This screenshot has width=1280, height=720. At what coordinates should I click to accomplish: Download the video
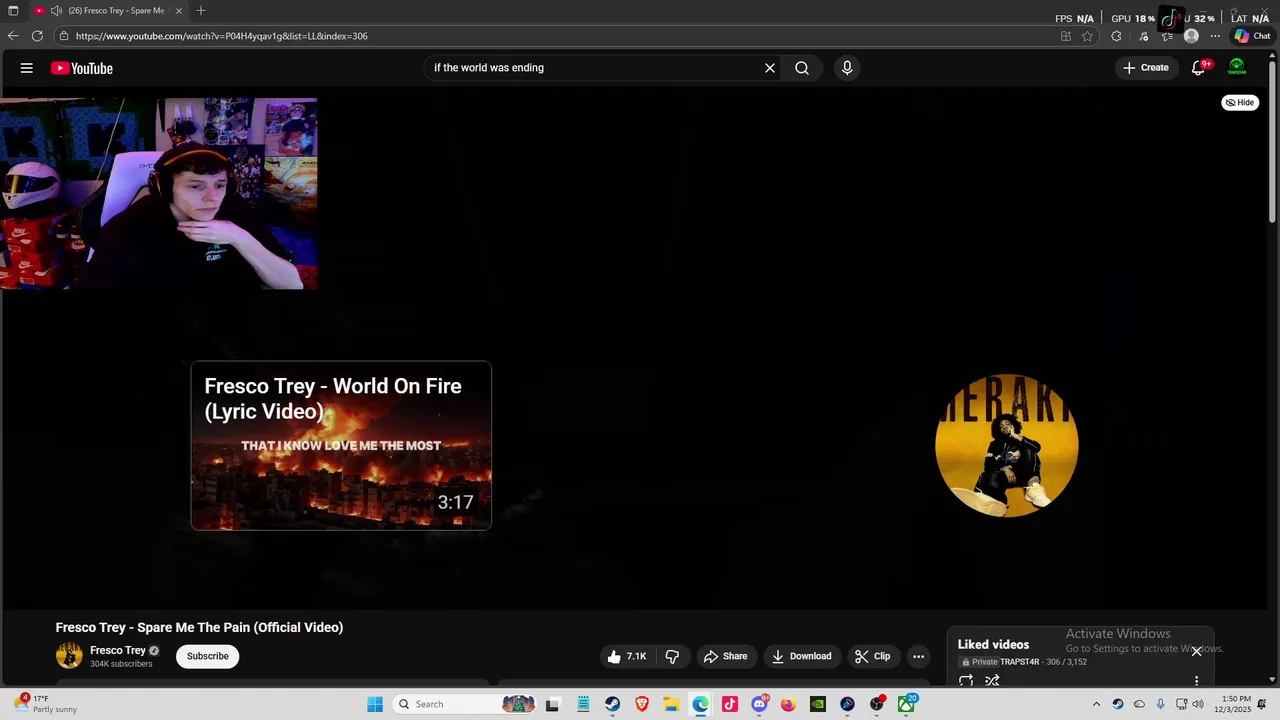tap(802, 656)
